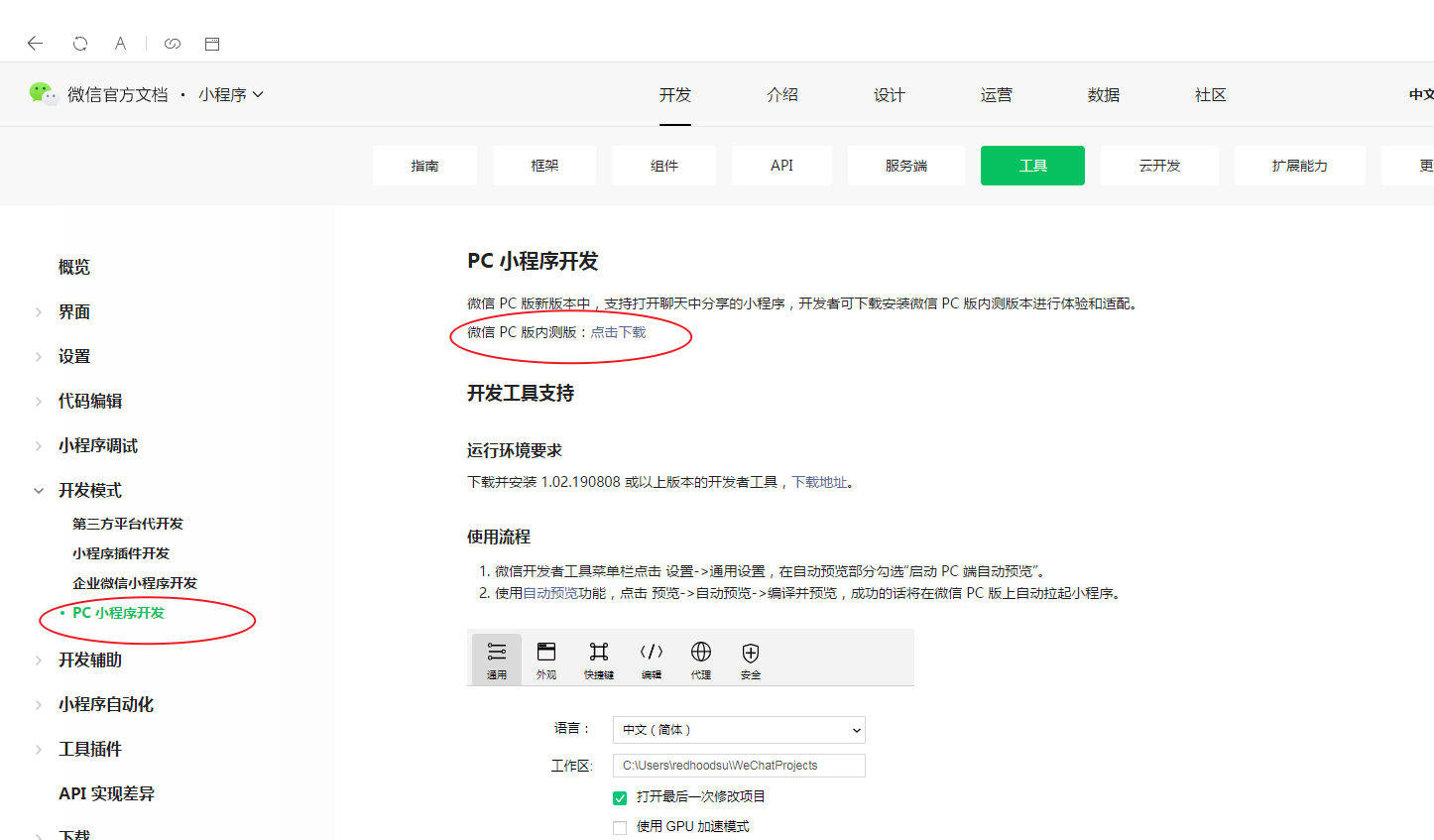This screenshot has height=840, width=1434.
Task: Open 第三方平台代开发 in the sidebar
Action: click(128, 524)
